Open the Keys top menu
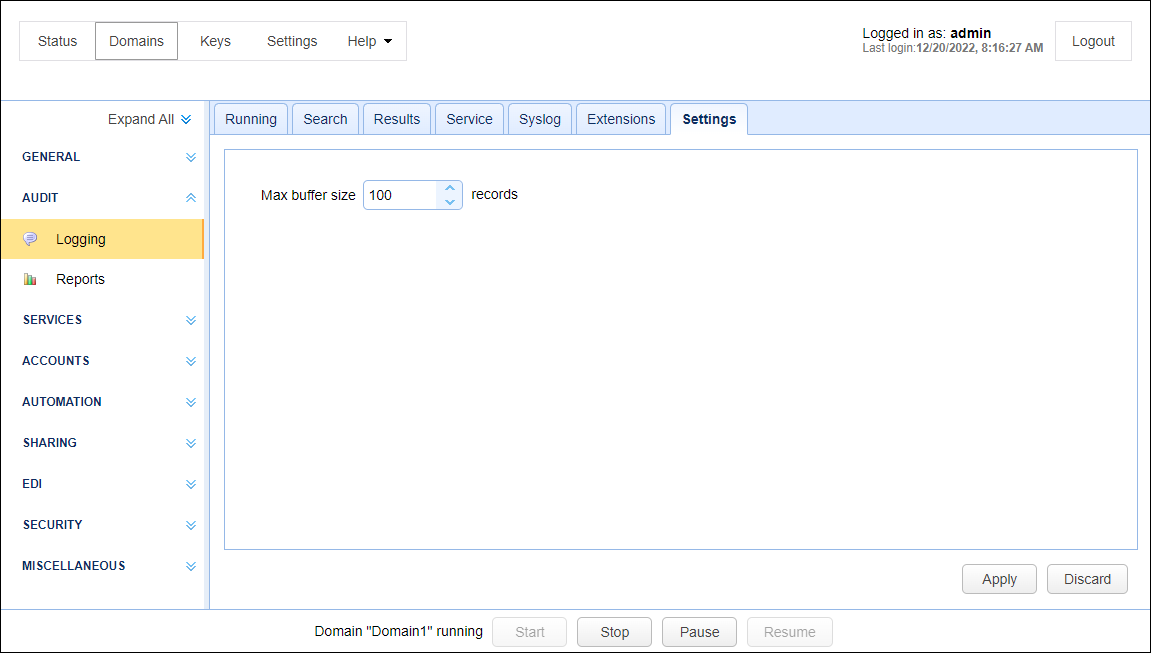 tap(215, 41)
